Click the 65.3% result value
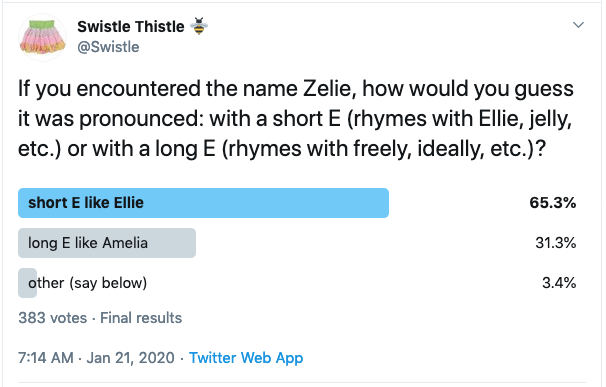Image resolution: width=606 pixels, height=387 pixels. [553, 203]
